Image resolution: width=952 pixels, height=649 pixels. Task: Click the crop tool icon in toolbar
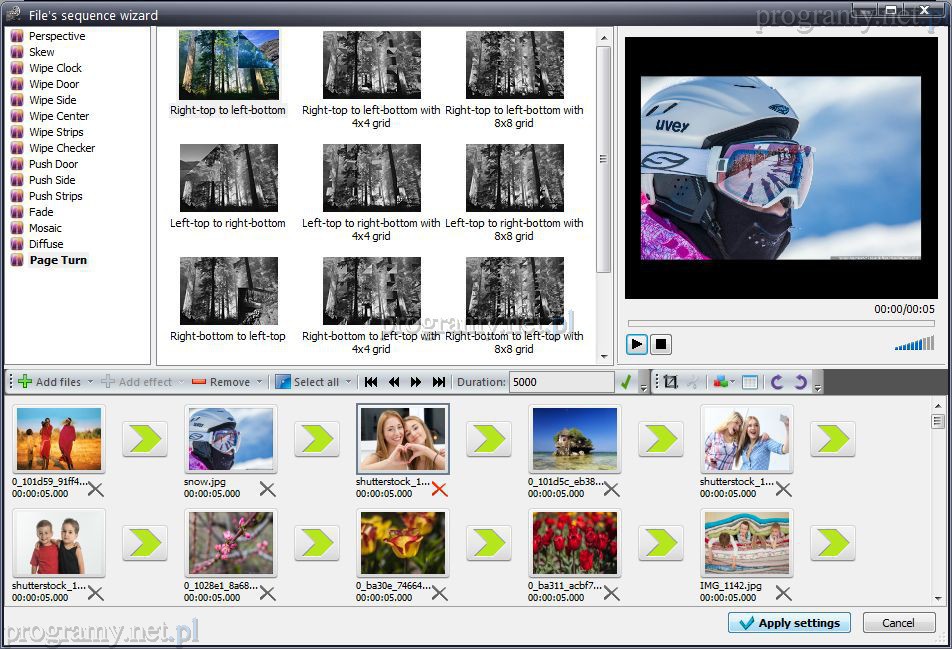coord(670,382)
